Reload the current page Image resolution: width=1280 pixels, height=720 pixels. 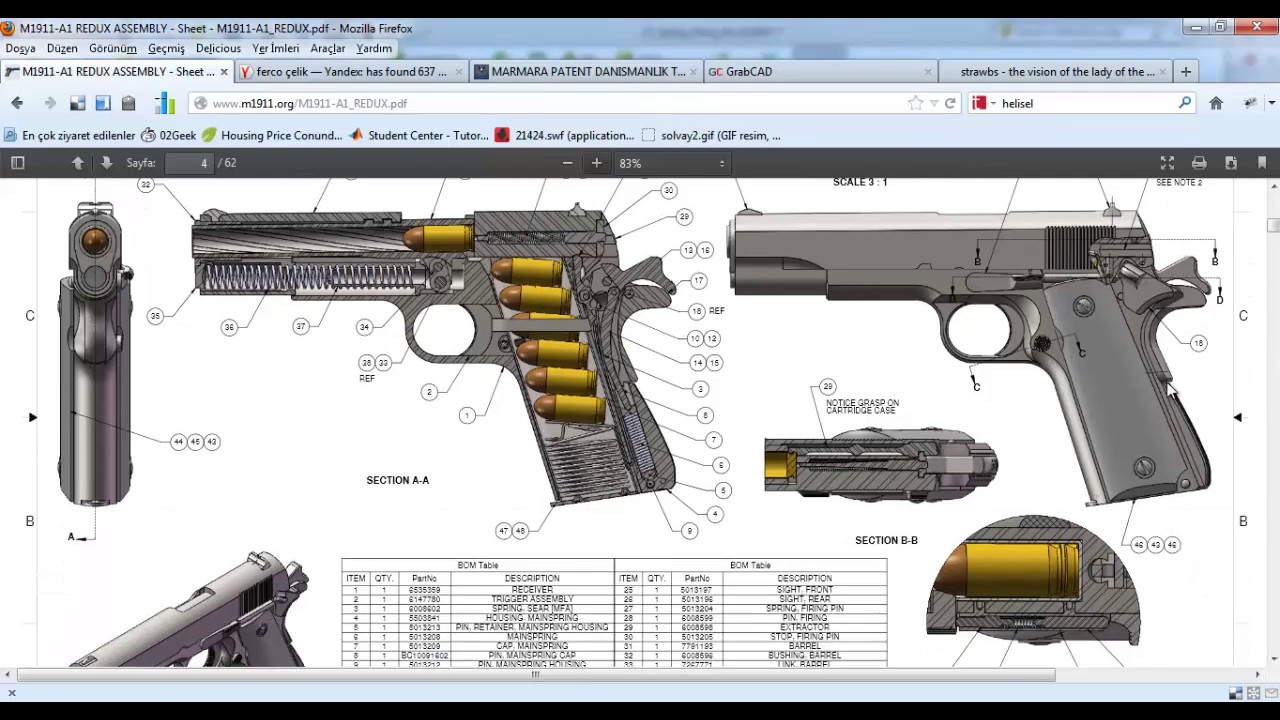[950, 103]
